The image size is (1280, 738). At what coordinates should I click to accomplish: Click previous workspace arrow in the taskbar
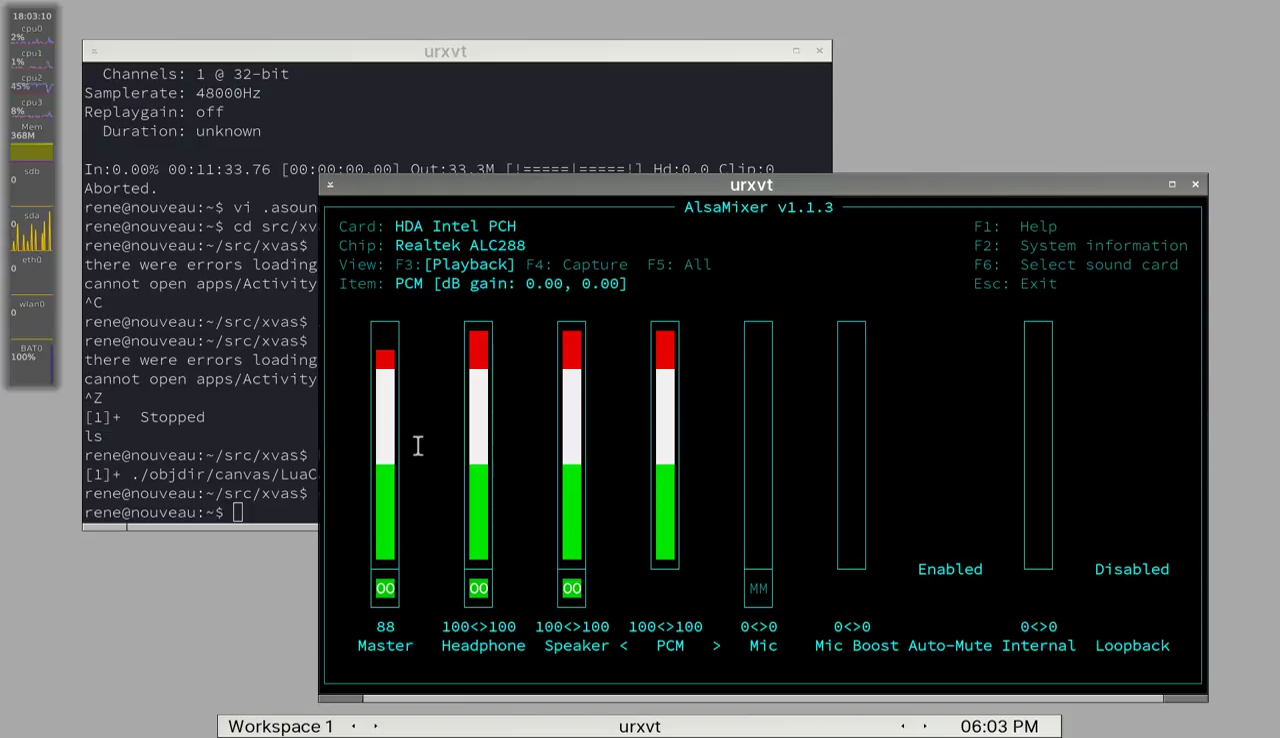pos(354,727)
